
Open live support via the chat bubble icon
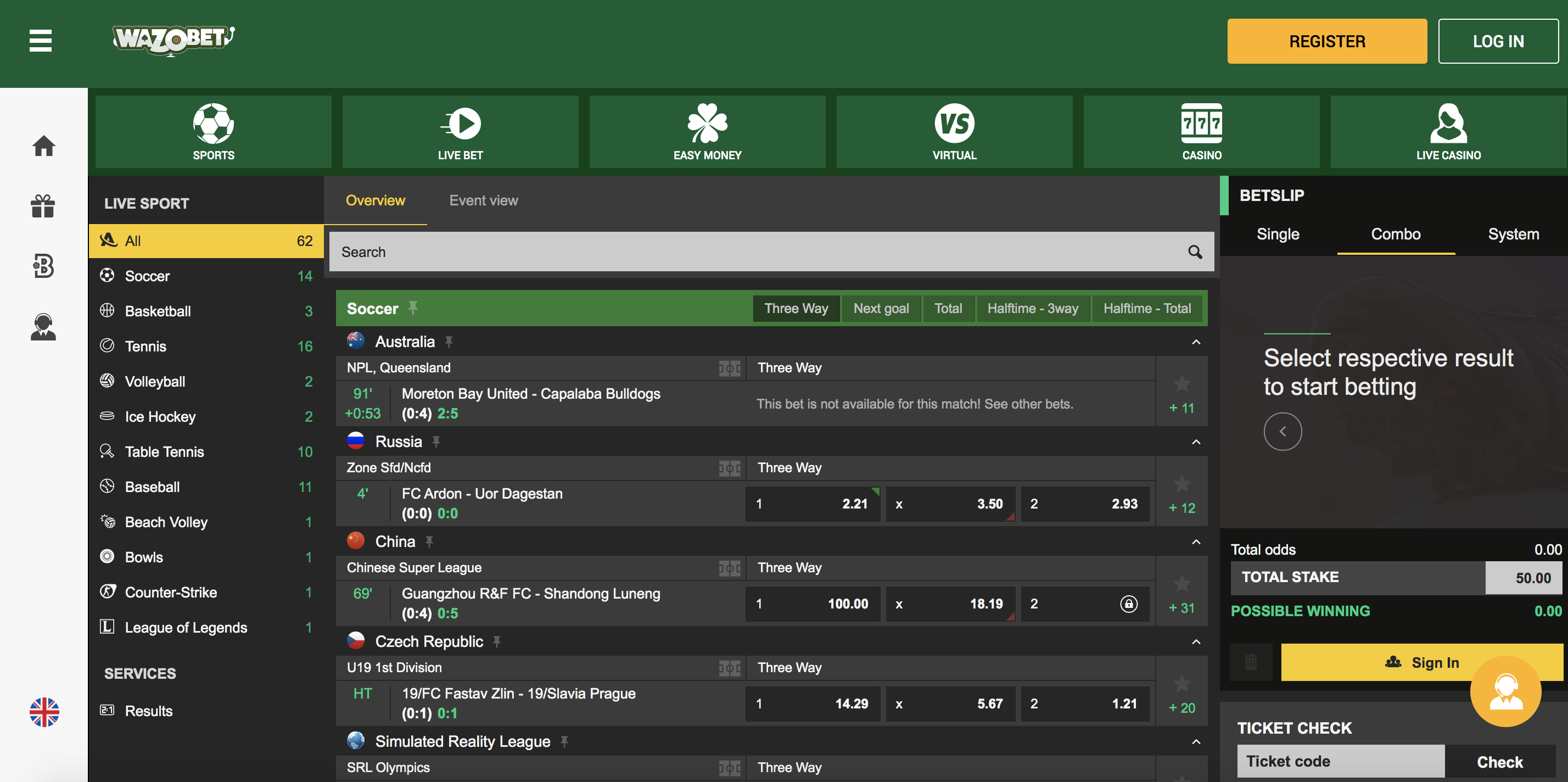pos(1506,692)
